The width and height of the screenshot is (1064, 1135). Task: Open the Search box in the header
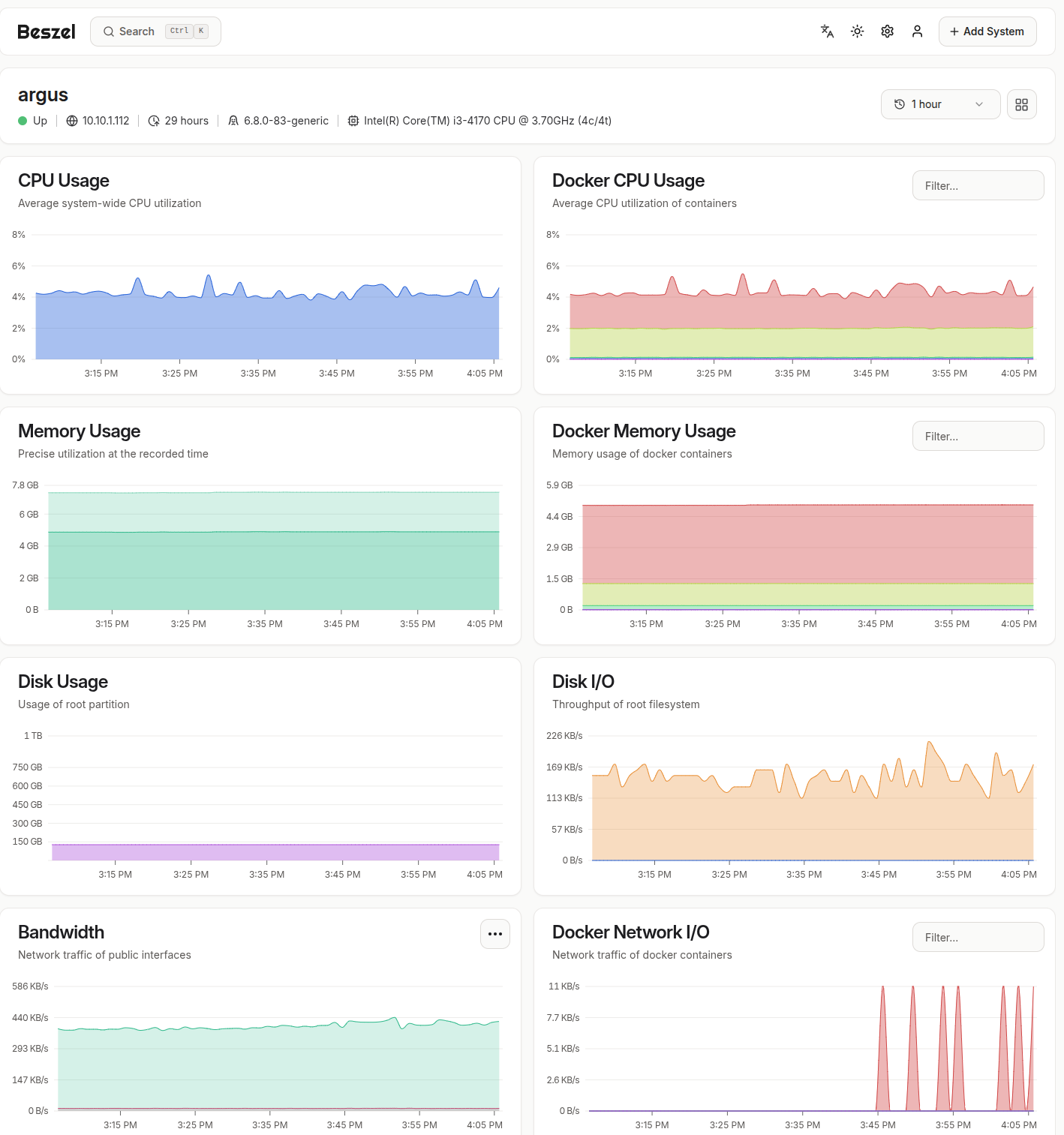tap(155, 32)
